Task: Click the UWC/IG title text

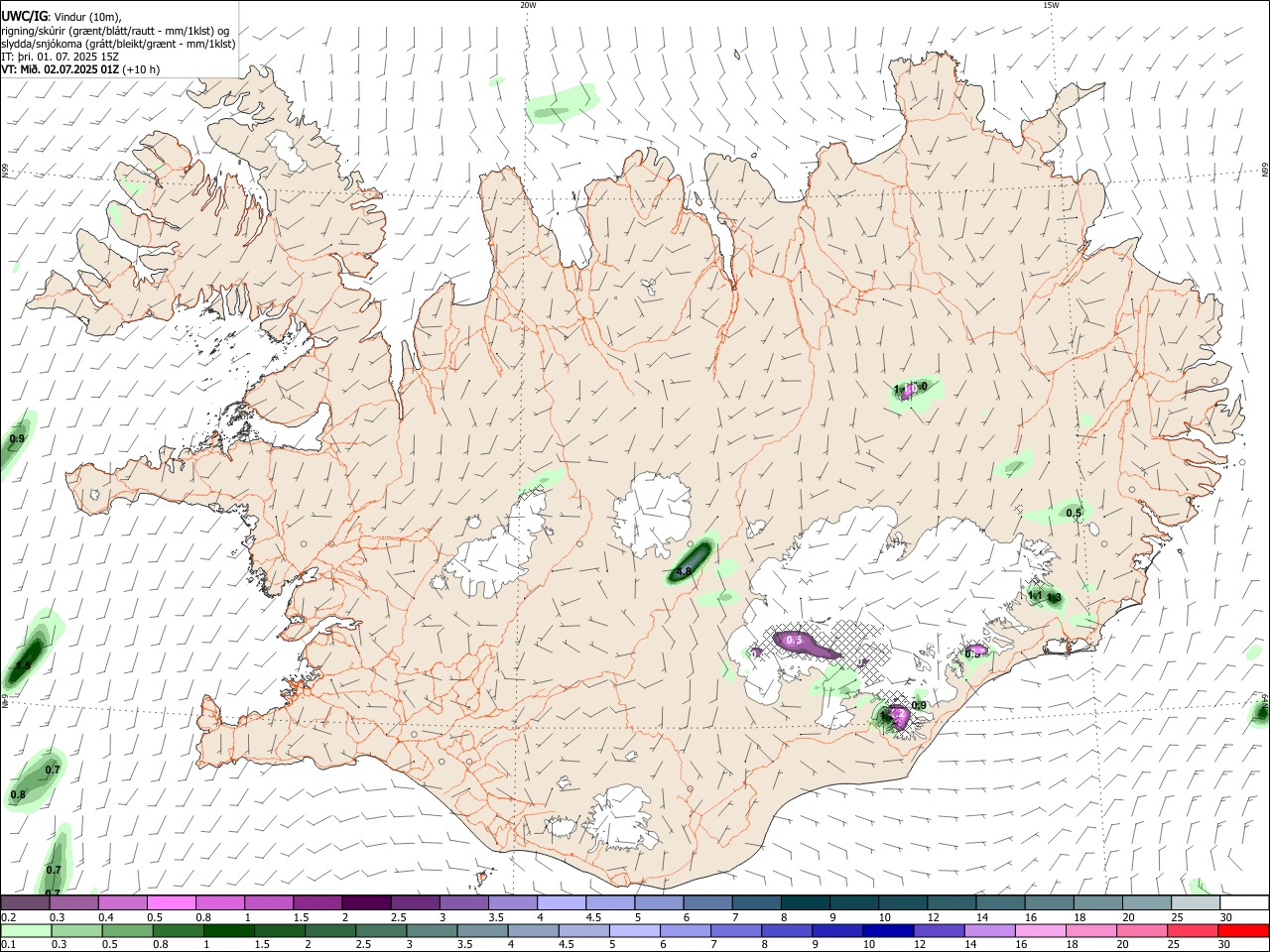Action: pyautogui.click(x=24, y=16)
